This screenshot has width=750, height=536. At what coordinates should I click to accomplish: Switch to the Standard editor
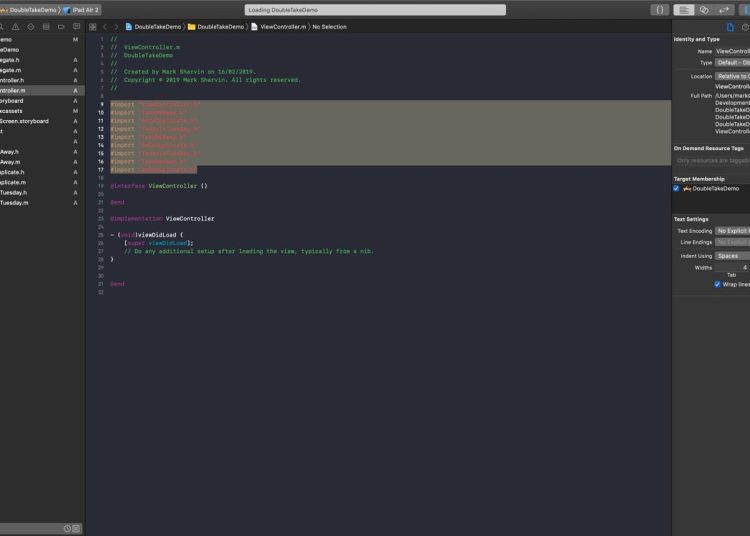point(684,9)
